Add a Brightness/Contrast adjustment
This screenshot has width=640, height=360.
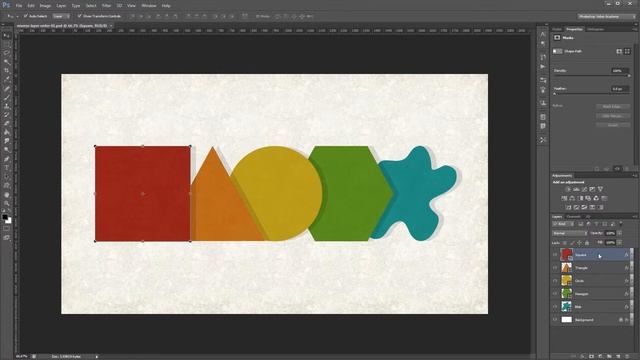(x=568, y=189)
